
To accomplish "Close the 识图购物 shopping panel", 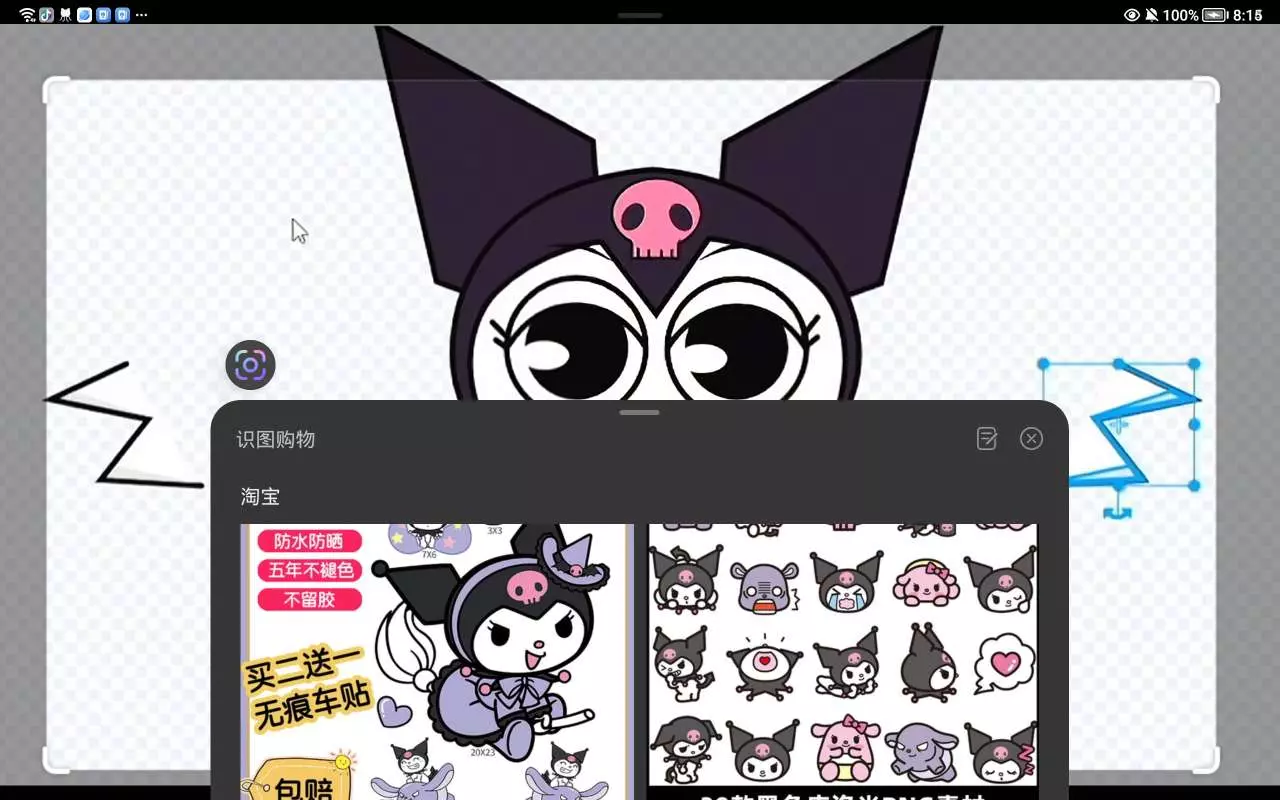I will click(x=1032, y=439).
